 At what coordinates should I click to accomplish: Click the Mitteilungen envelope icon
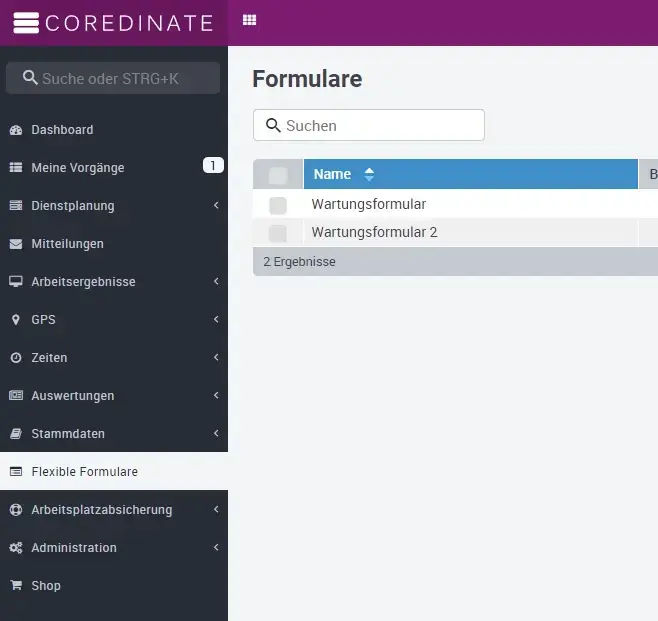(15, 244)
